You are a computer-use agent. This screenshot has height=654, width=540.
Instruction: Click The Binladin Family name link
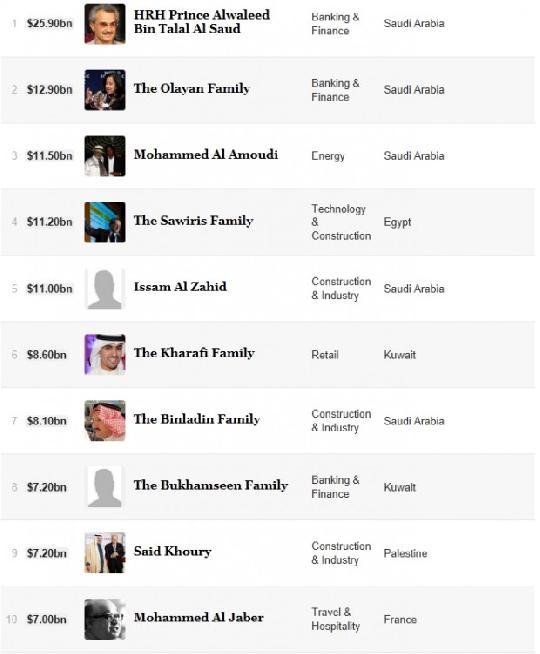197,419
